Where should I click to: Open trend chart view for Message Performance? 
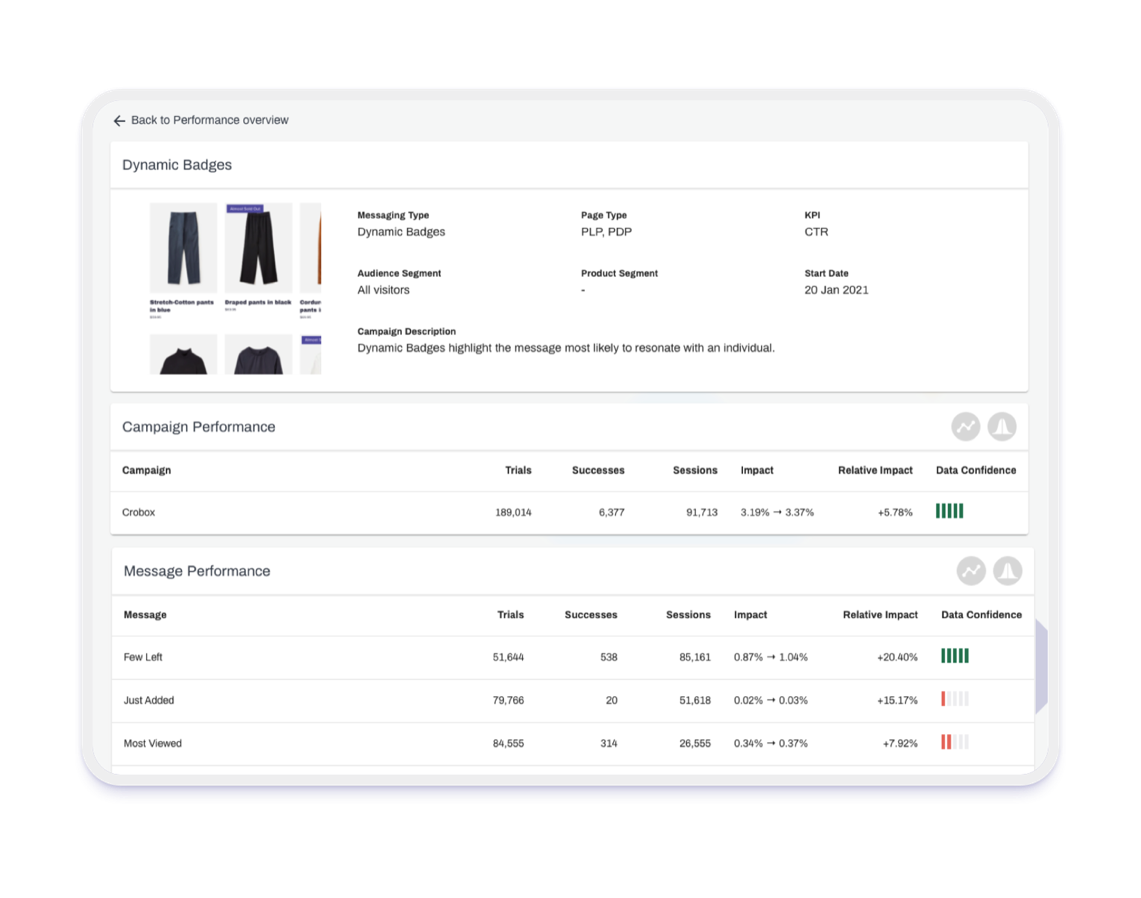(x=970, y=570)
